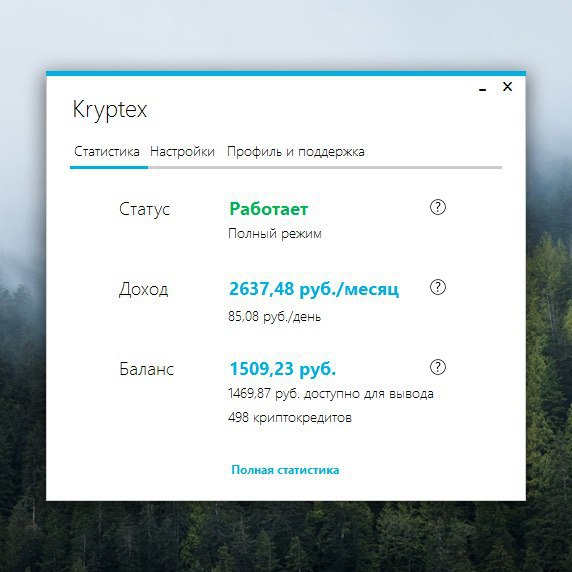Close the Kryptex window
The image size is (572, 572).
click(507, 87)
